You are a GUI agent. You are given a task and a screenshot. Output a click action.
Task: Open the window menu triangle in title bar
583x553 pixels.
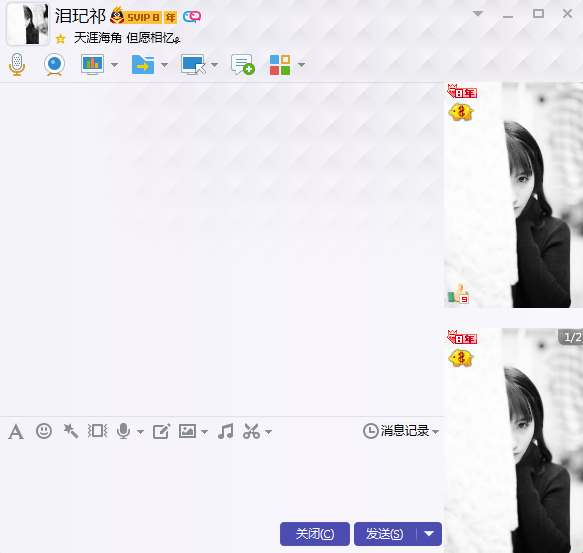coord(478,14)
